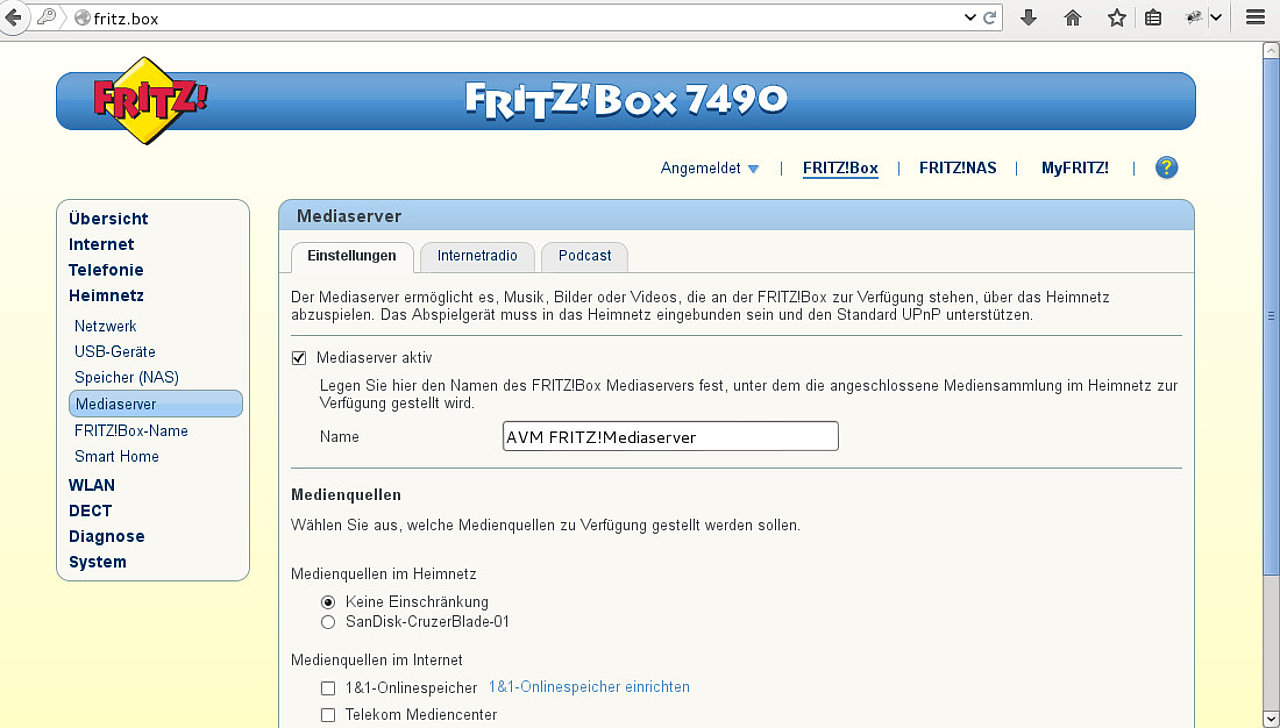1280x728 pixels.
Task: Click the key icon beside the back button
Action: [46, 17]
